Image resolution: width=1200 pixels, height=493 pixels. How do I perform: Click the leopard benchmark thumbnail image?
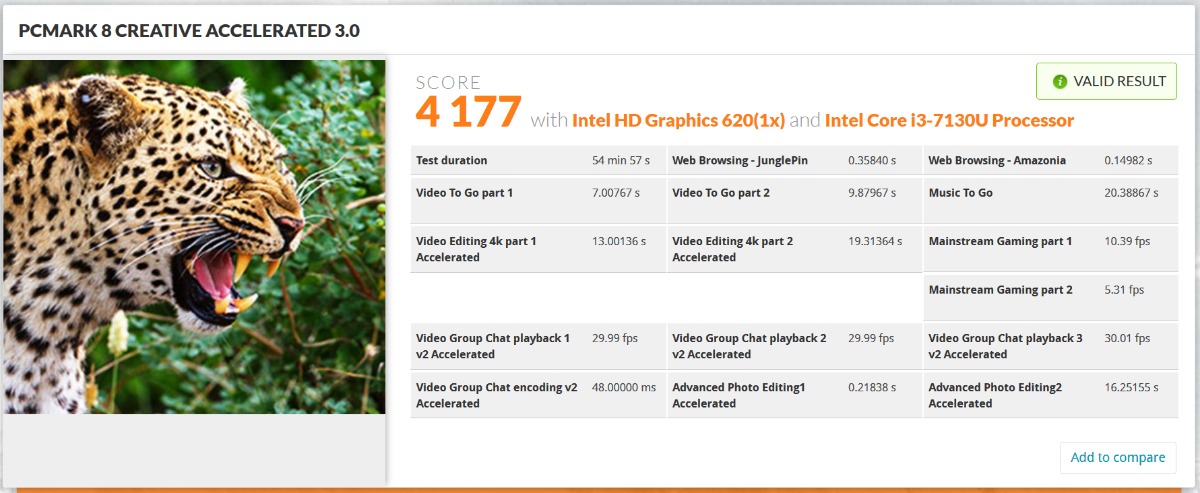tap(194, 237)
